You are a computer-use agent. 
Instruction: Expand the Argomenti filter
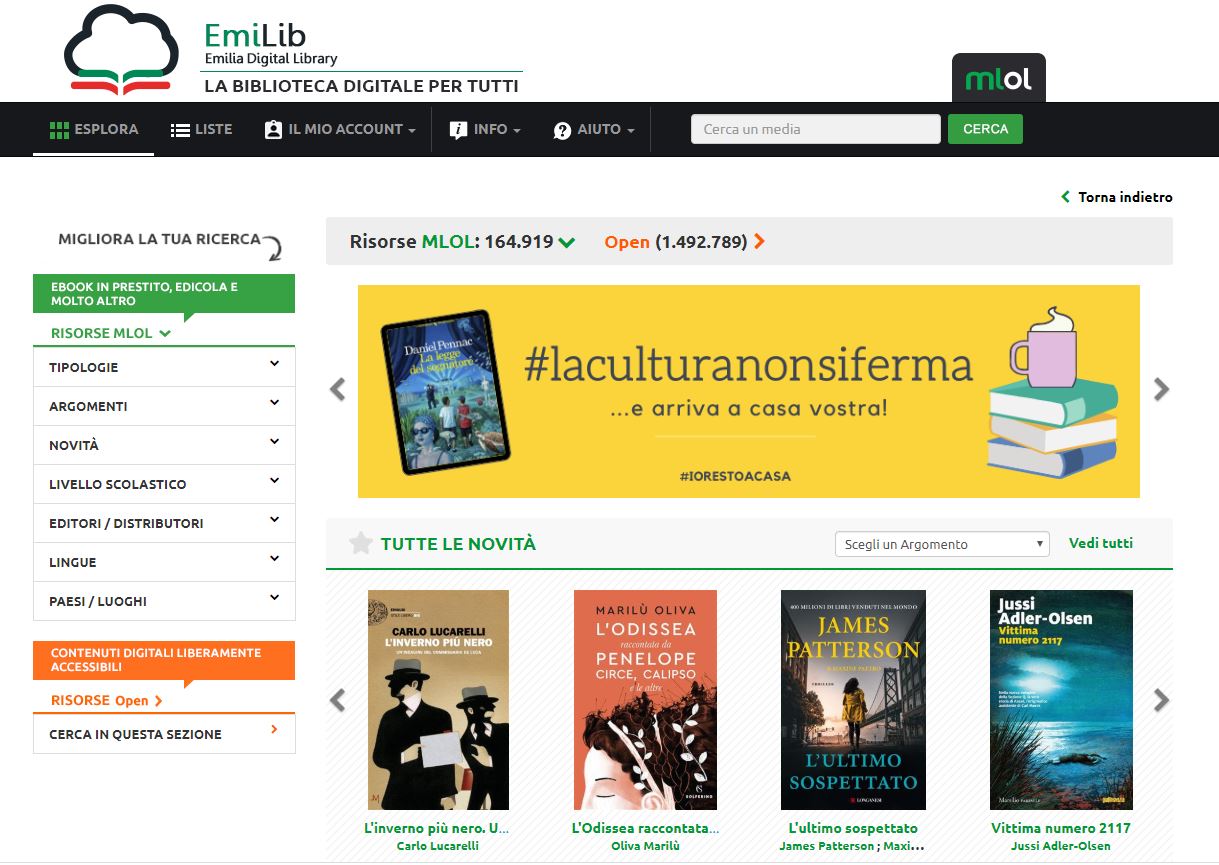pyautogui.click(x=164, y=406)
